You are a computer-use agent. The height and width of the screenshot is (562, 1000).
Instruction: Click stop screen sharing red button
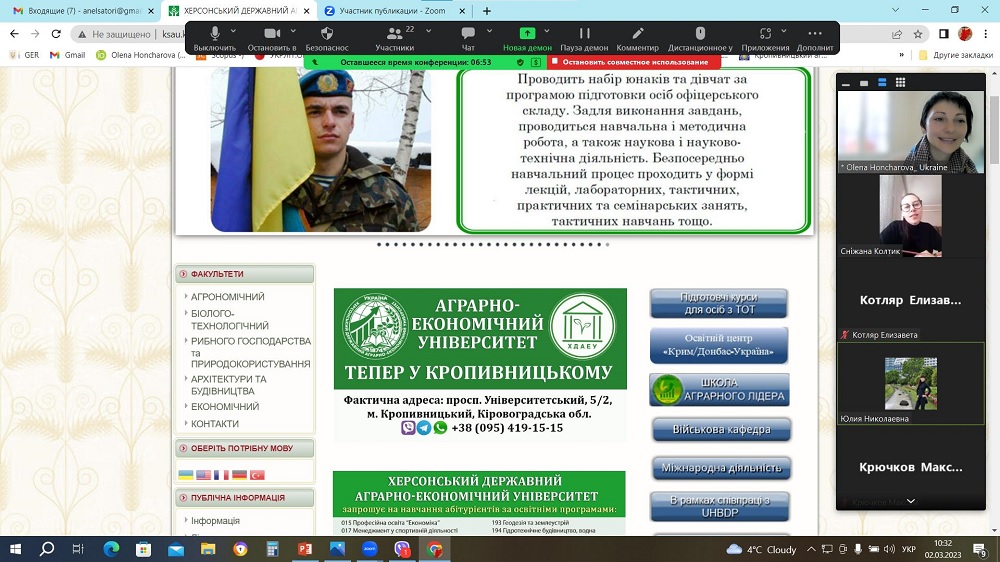pos(634,62)
